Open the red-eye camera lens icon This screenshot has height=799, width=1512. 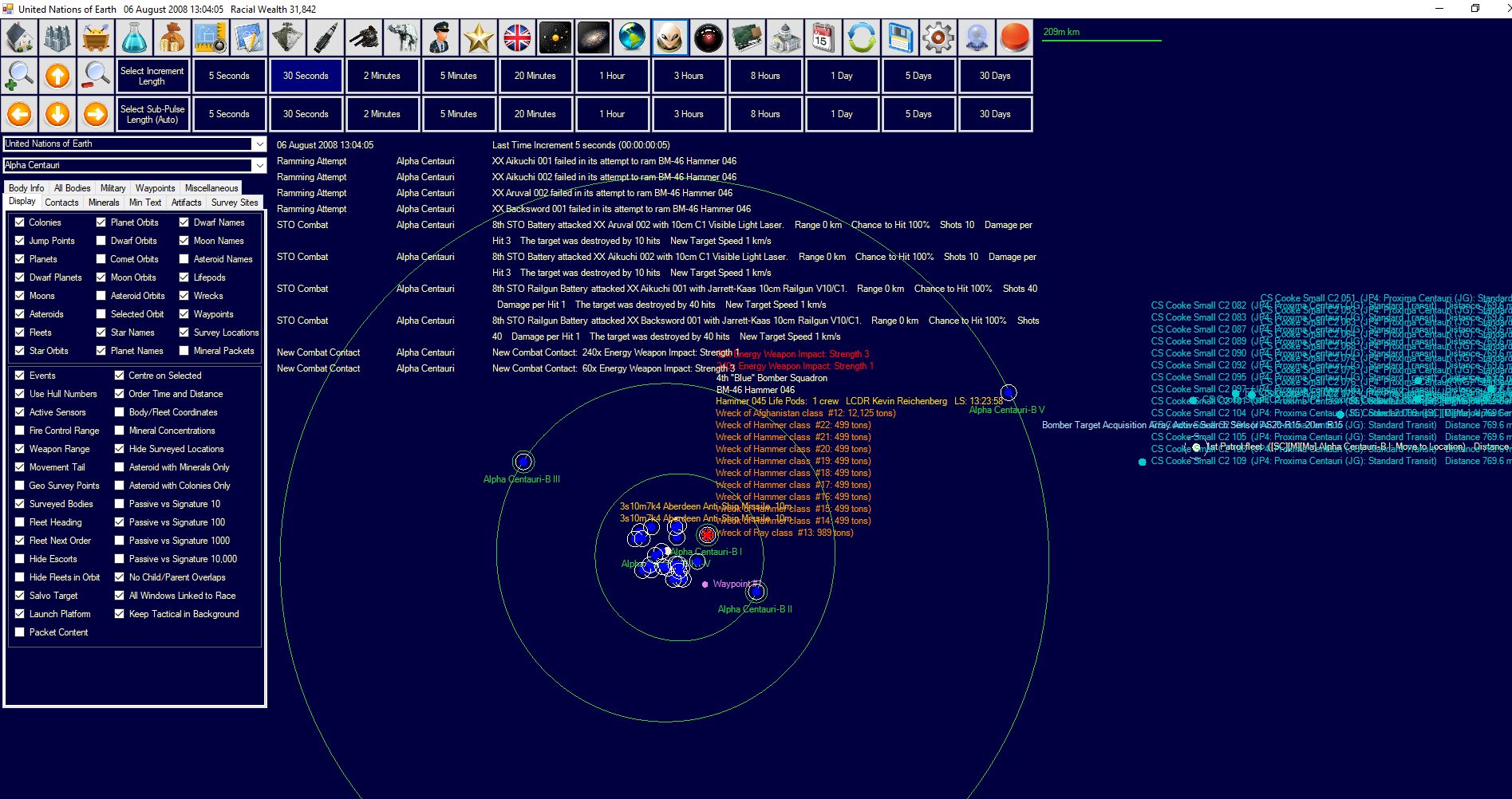click(x=709, y=37)
